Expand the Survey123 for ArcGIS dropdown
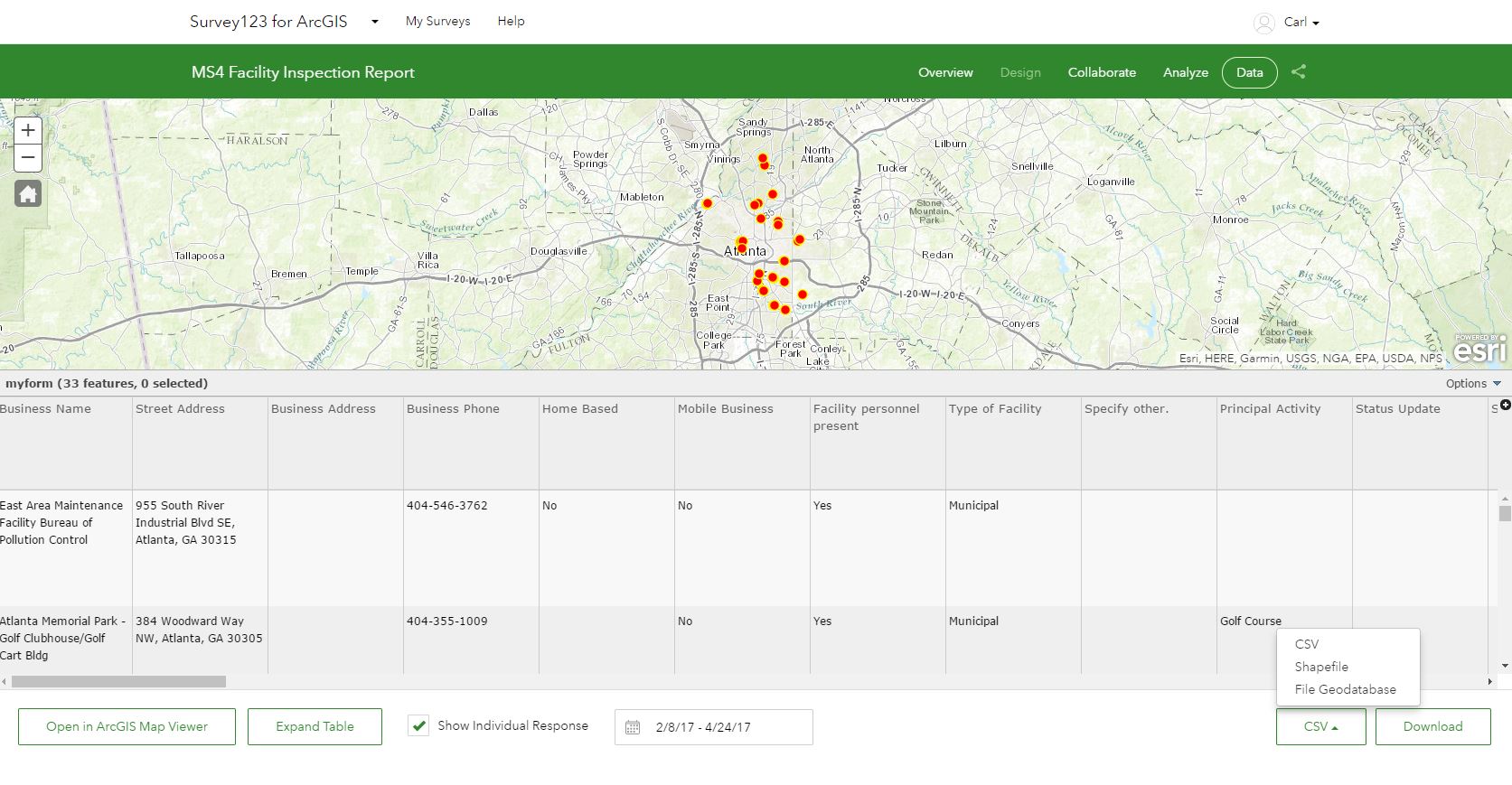Screen dimensions: 1512x785 click(x=375, y=22)
